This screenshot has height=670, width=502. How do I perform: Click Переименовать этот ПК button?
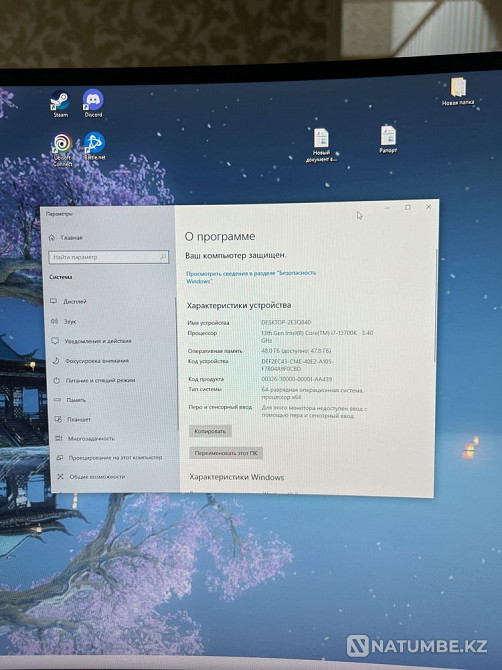tap(226, 453)
